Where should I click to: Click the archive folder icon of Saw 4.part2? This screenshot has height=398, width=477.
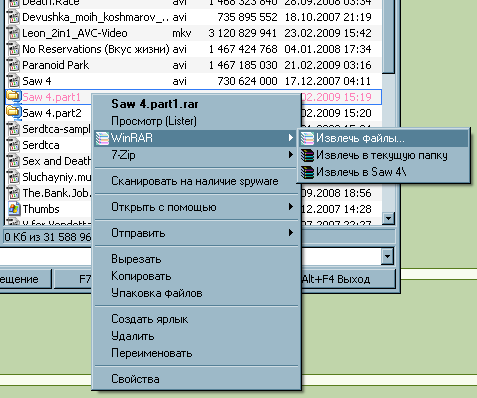point(13,113)
